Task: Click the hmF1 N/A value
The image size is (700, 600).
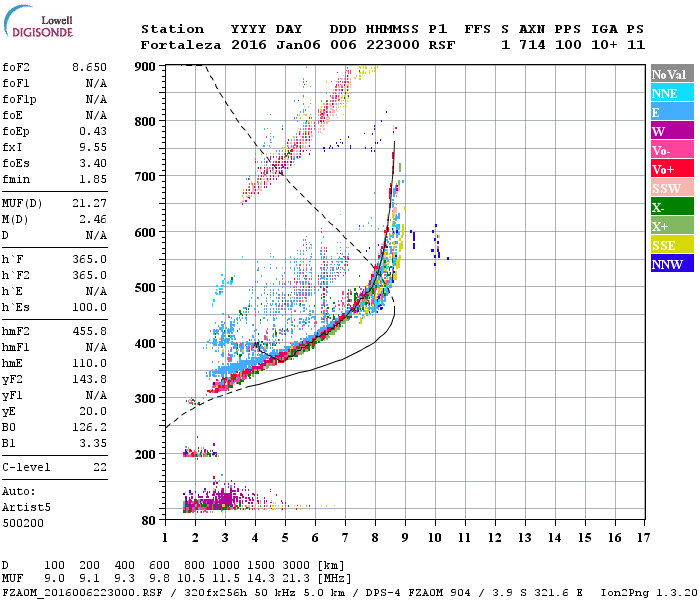Action: [96, 347]
